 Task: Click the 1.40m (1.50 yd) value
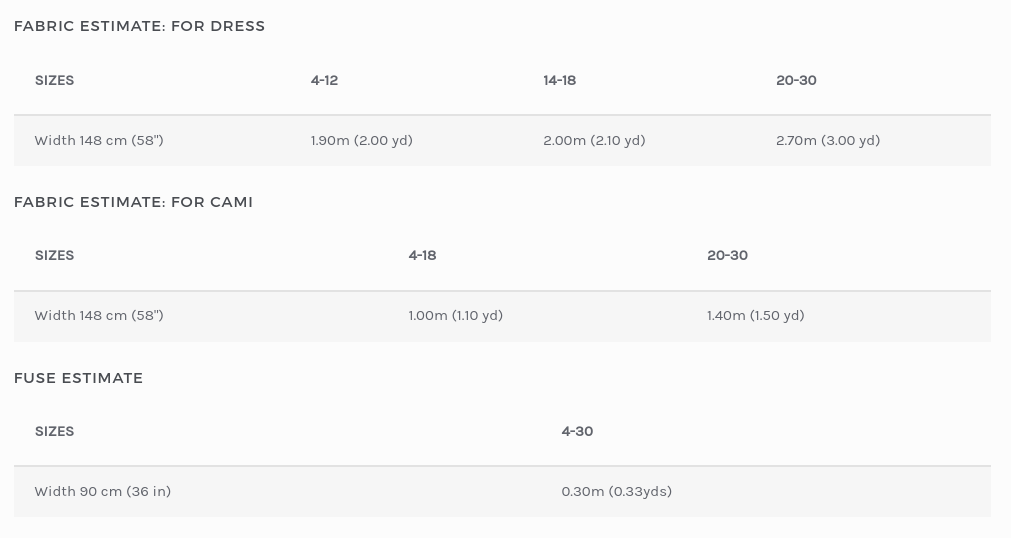755,315
